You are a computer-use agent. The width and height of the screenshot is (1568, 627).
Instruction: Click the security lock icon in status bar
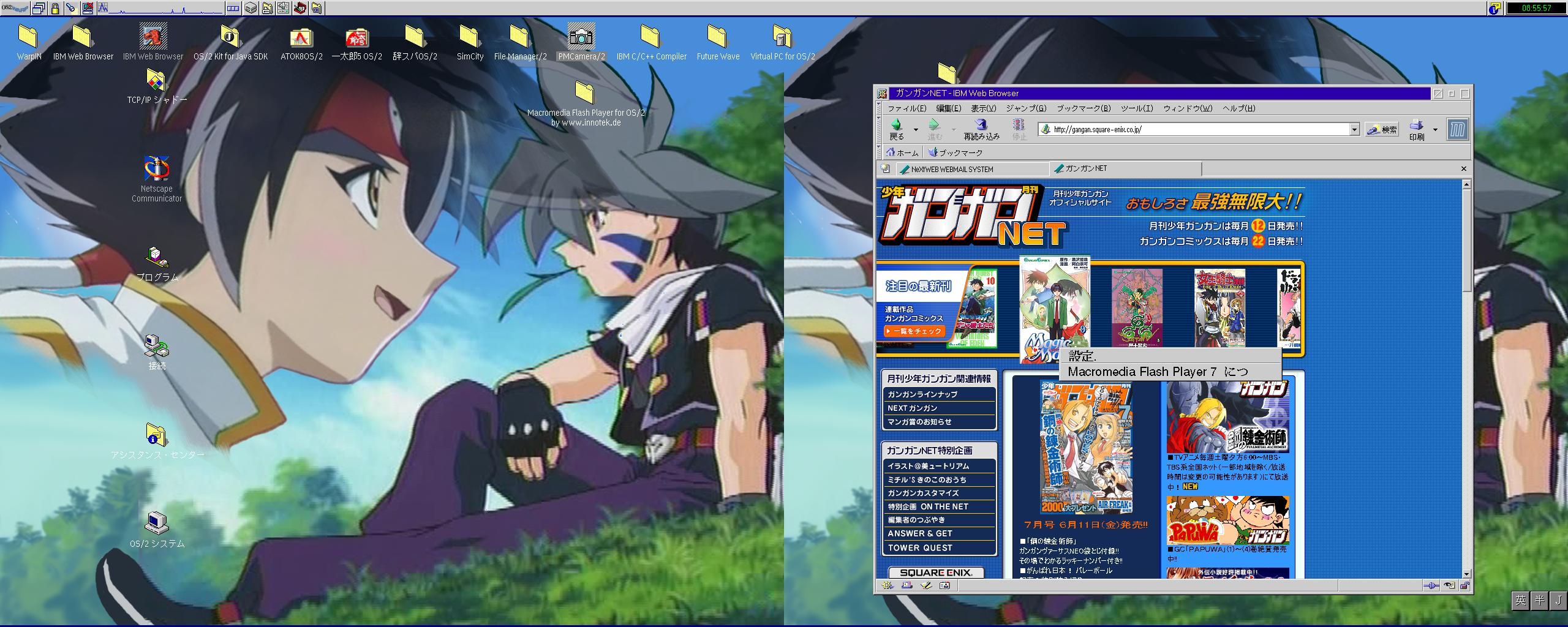coord(1464,585)
